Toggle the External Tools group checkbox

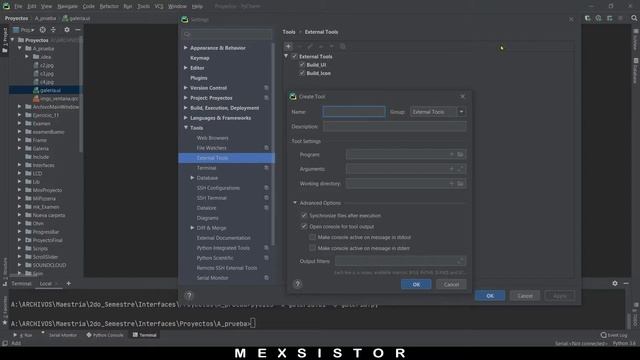click(x=294, y=56)
